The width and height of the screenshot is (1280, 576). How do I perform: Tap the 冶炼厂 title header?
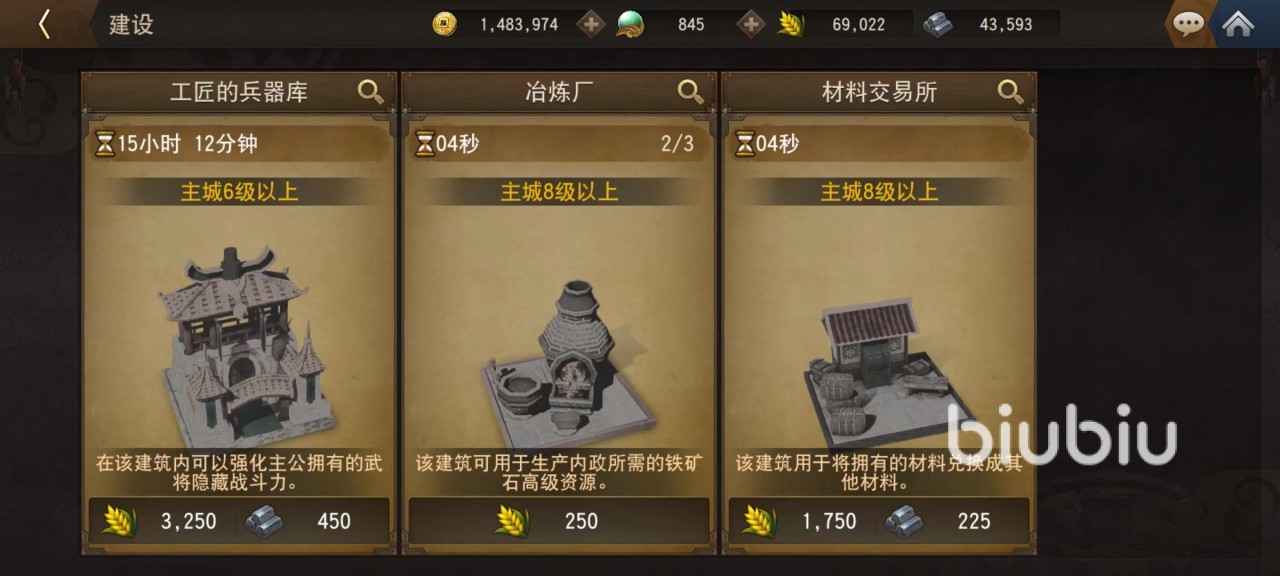click(x=559, y=92)
